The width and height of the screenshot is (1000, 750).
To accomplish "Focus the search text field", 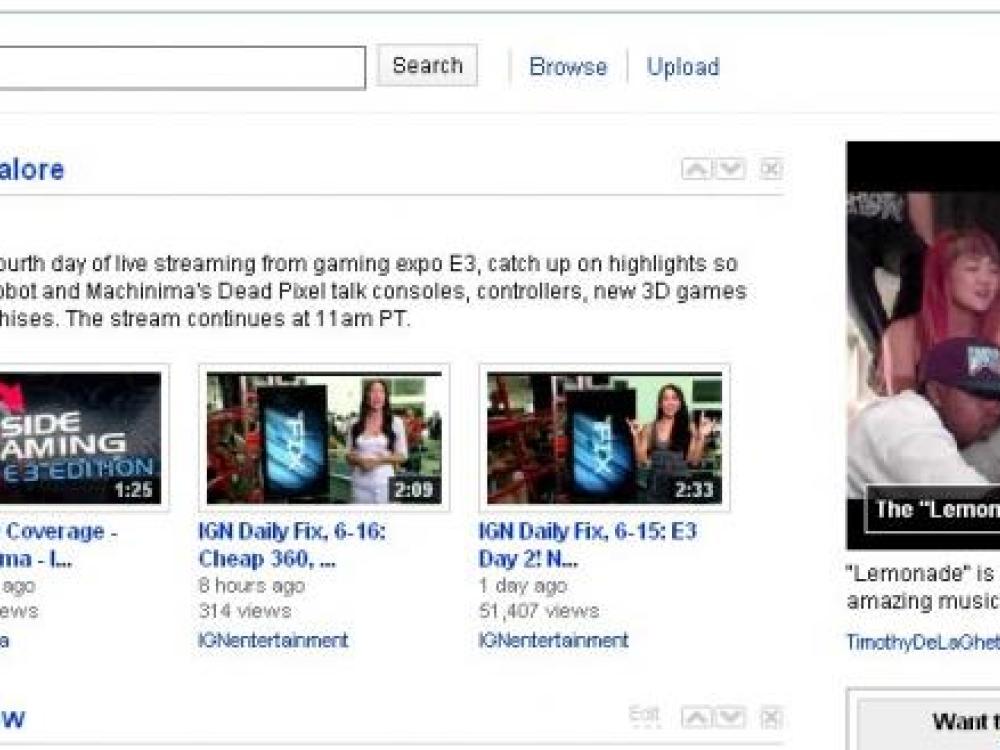I will point(180,67).
